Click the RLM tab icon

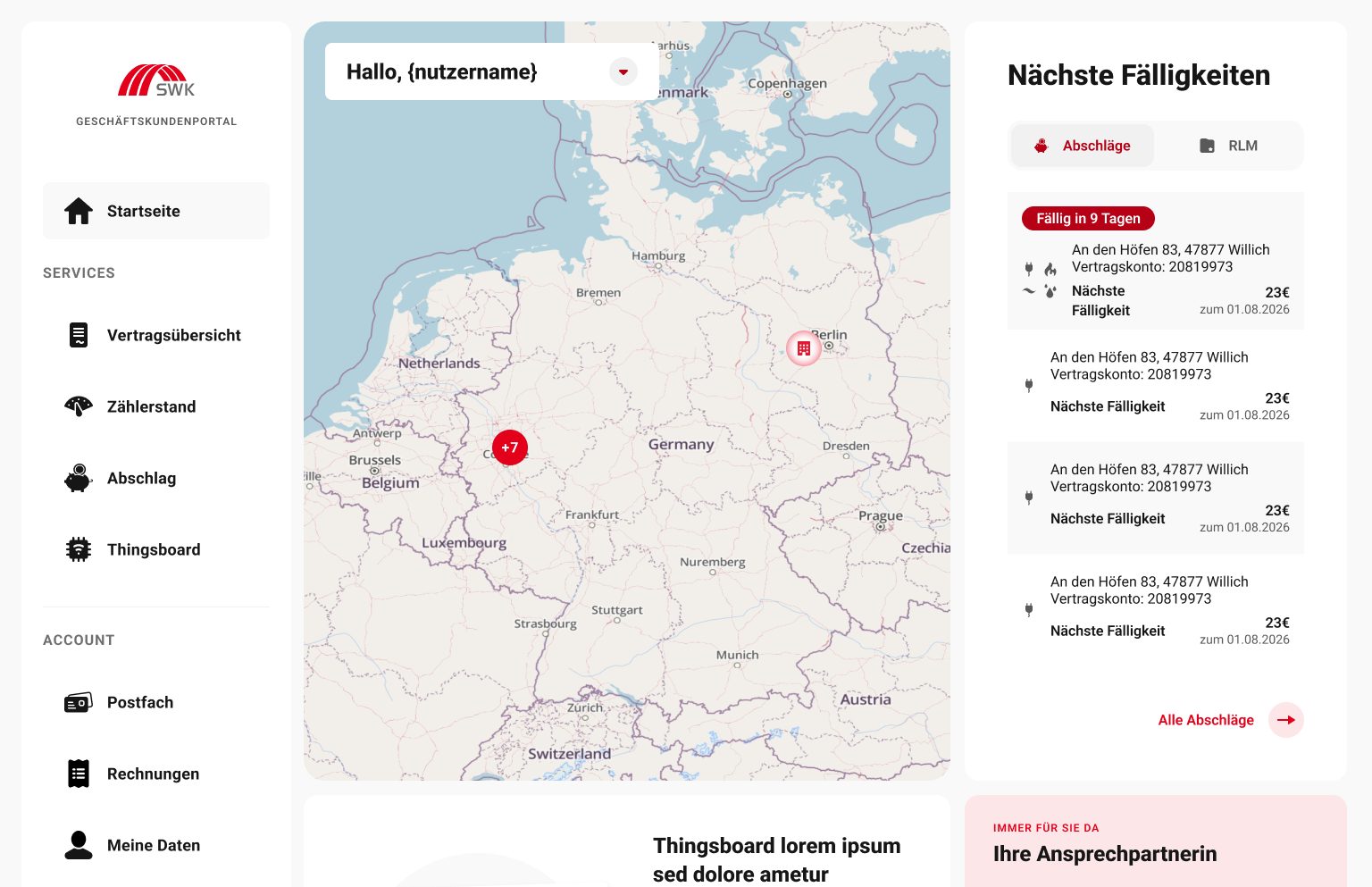click(1207, 146)
